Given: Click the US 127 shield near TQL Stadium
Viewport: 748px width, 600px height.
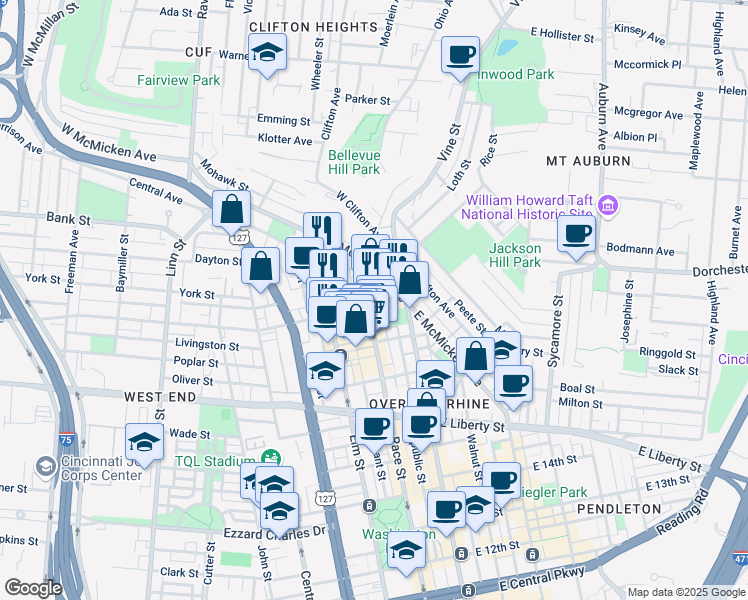Looking at the screenshot, I should click(325, 499).
